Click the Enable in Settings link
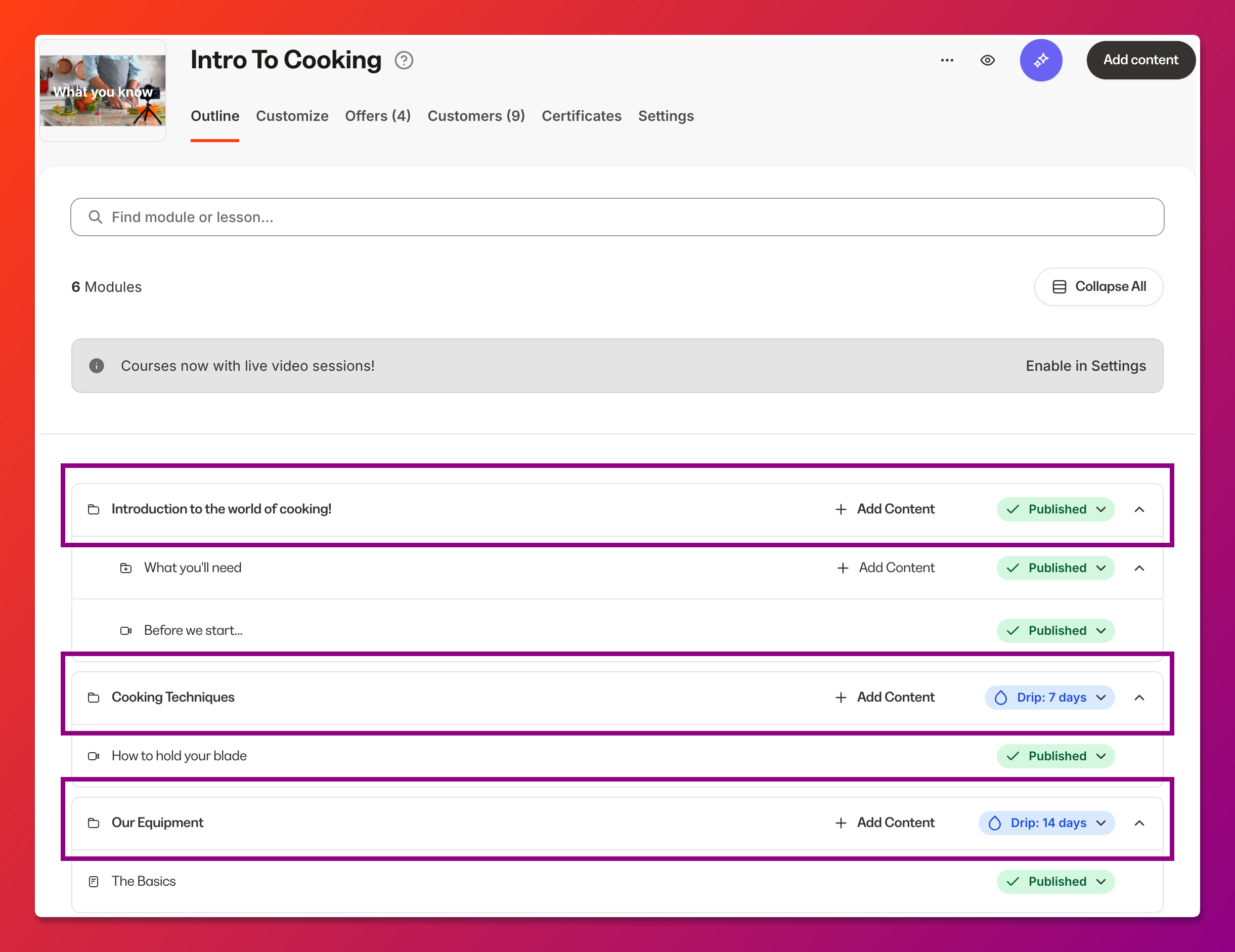Screen dimensions: 1235x952 (x=1086, y=366)
